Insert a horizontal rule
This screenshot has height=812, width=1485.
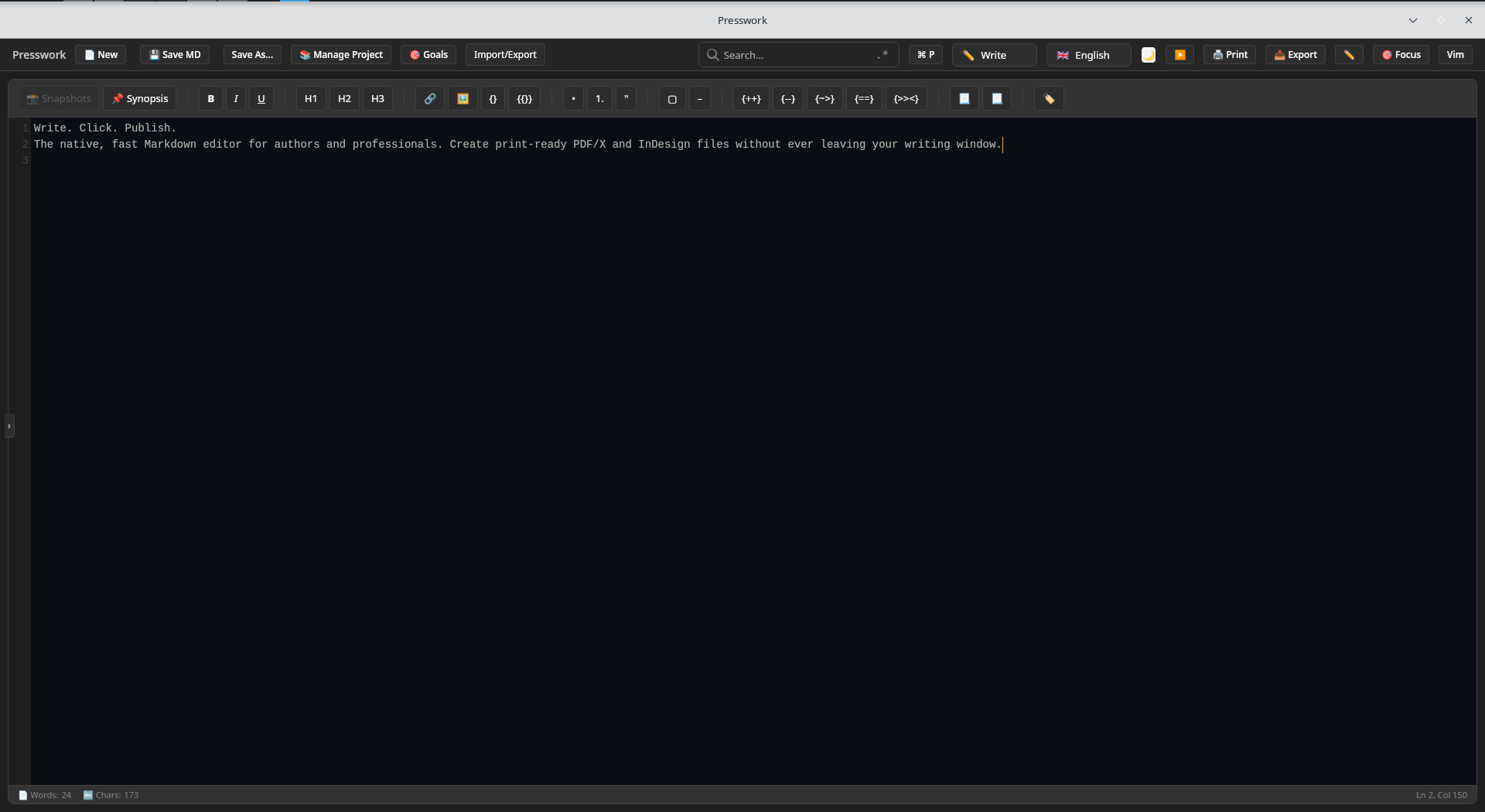pyautogui.click(x=699, y=98)
